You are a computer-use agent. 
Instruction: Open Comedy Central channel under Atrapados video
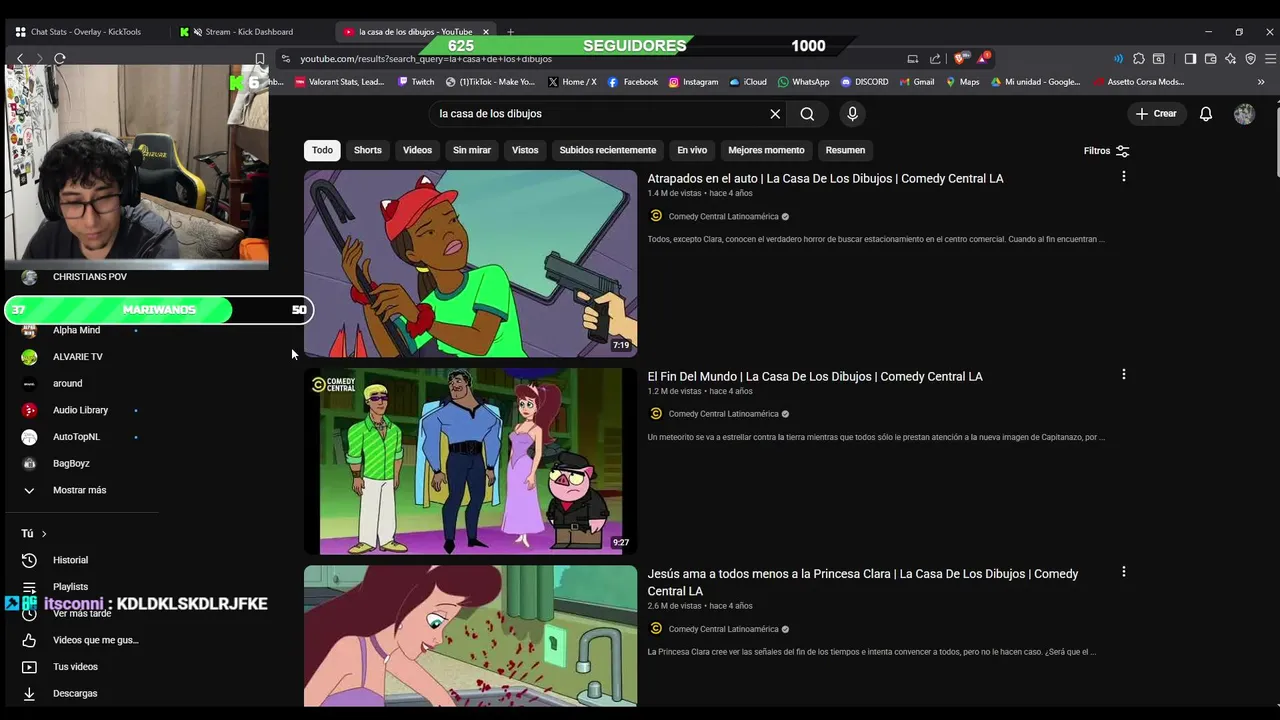(723, 216)
